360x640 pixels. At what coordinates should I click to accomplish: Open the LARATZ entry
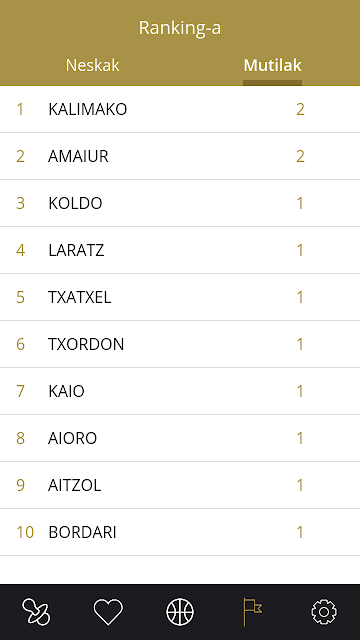point(180,250)
